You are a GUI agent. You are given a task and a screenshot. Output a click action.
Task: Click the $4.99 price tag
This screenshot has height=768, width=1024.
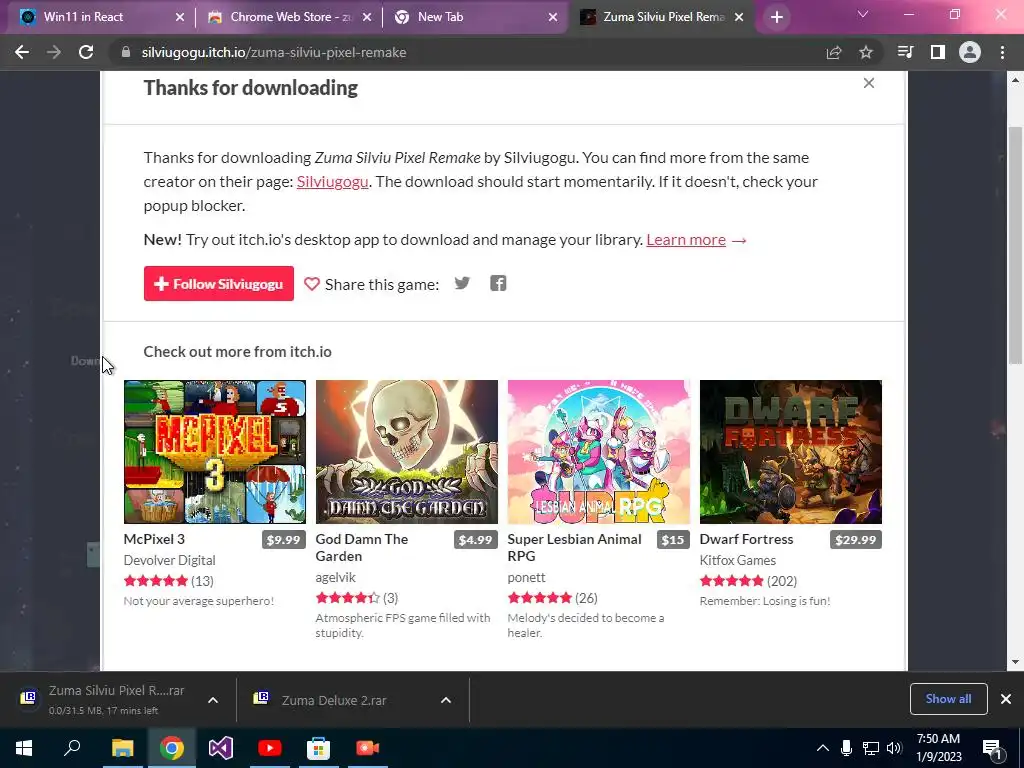point(475,539)
